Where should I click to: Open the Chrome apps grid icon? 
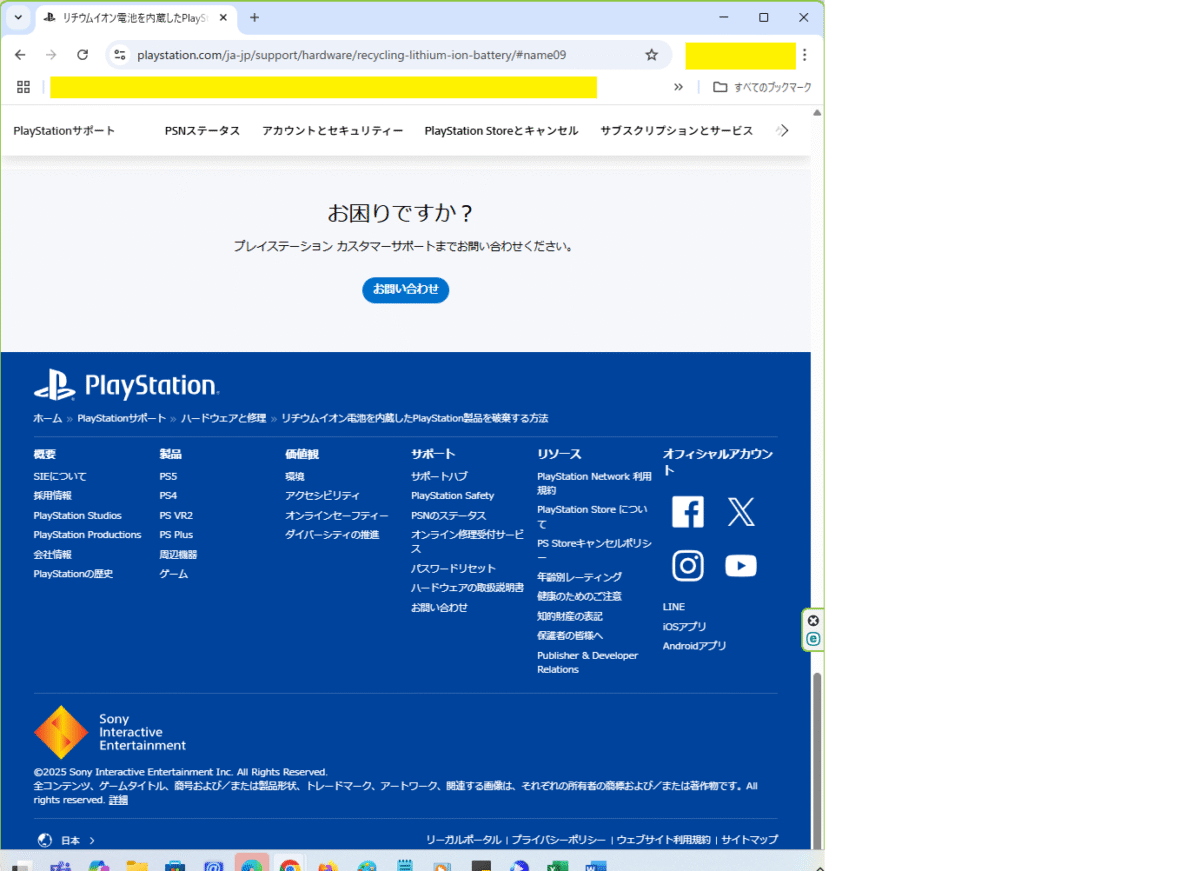(x=23, y=87)
